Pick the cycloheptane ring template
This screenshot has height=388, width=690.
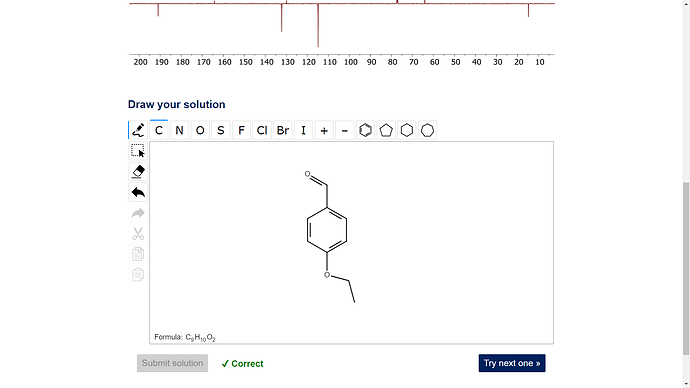point(427,130)
